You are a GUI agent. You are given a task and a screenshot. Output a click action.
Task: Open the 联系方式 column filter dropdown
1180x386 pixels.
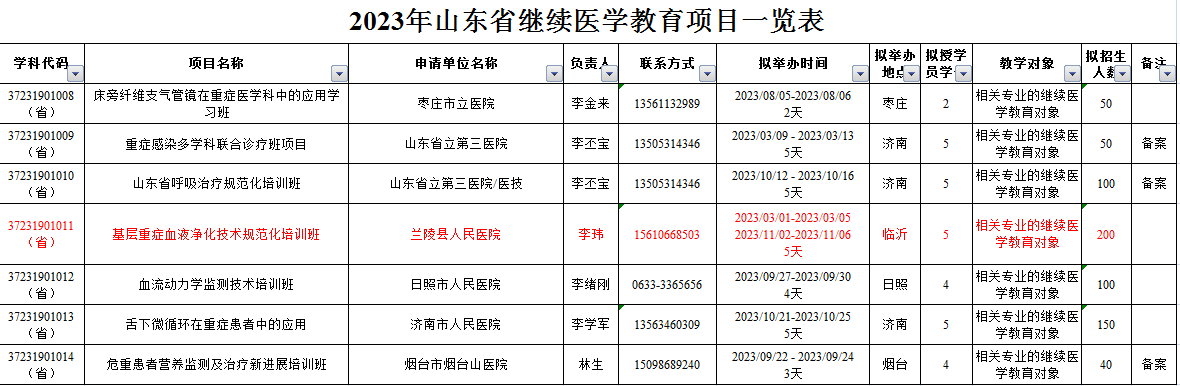click(x=707, y=74)
